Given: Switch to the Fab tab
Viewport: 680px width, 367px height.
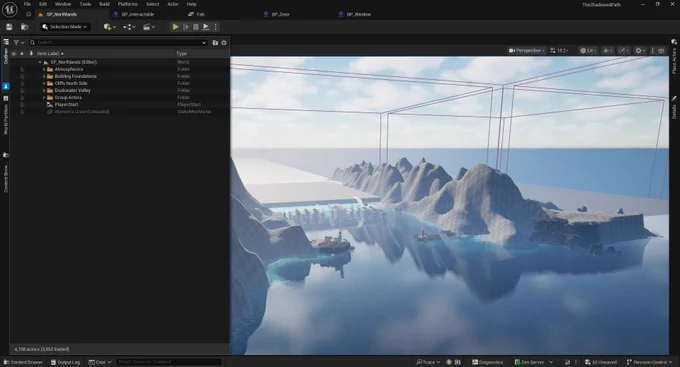Looking at the screenshot, I should (200, 14).
